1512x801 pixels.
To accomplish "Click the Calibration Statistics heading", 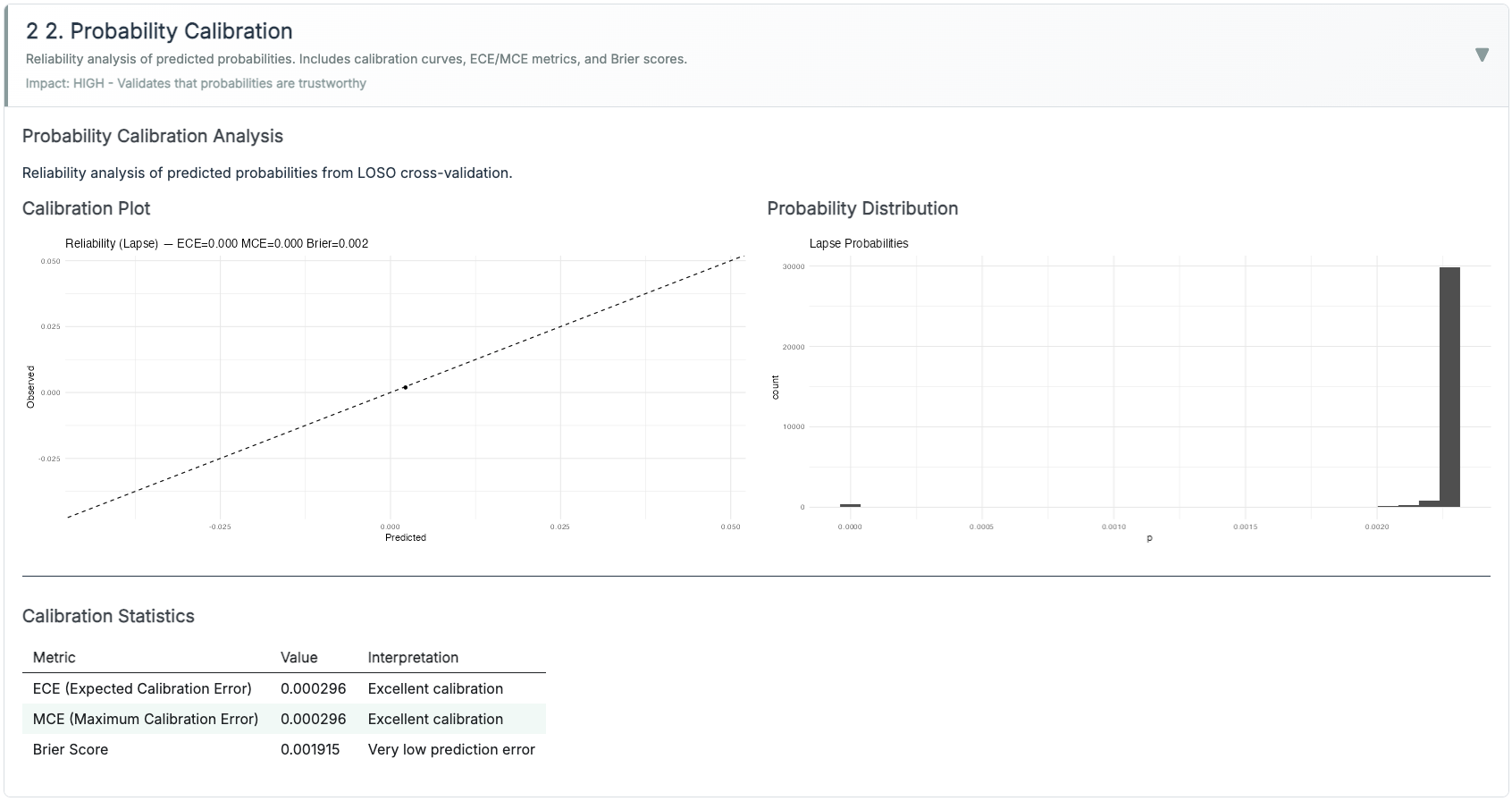I will pyautogui.click(x=108, y=616).
